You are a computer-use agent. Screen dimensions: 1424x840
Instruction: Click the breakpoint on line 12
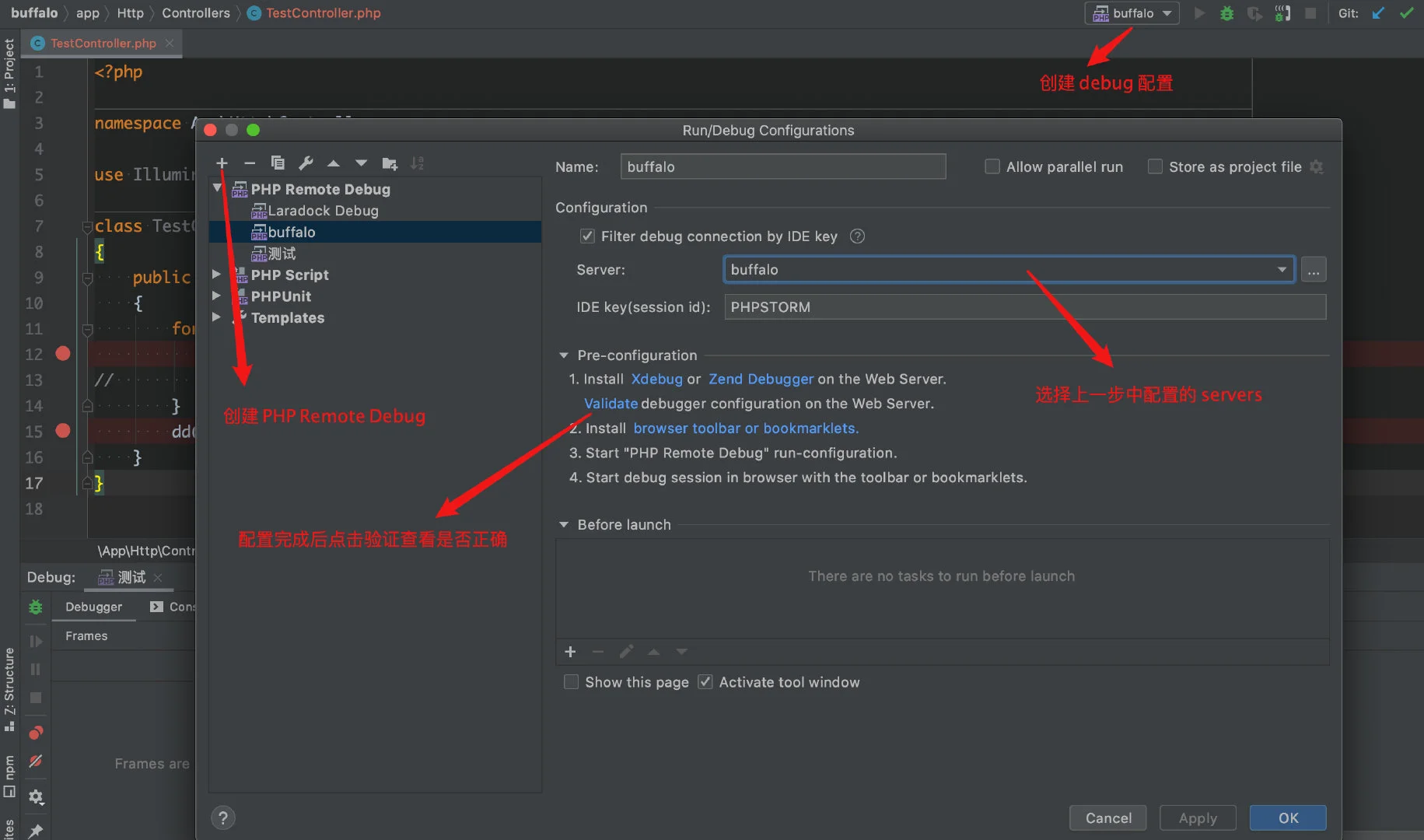[x=63, y=354]
